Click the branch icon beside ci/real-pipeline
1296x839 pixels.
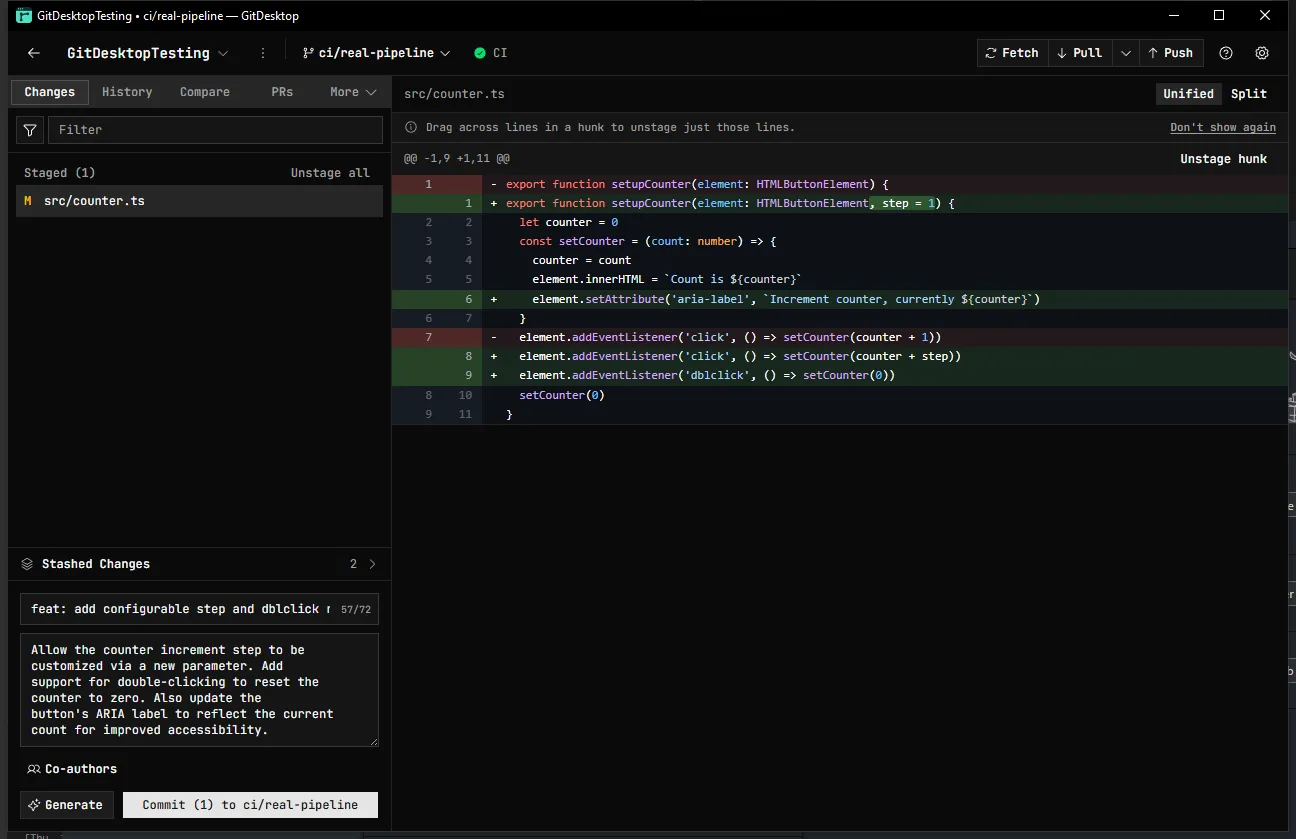308,53
